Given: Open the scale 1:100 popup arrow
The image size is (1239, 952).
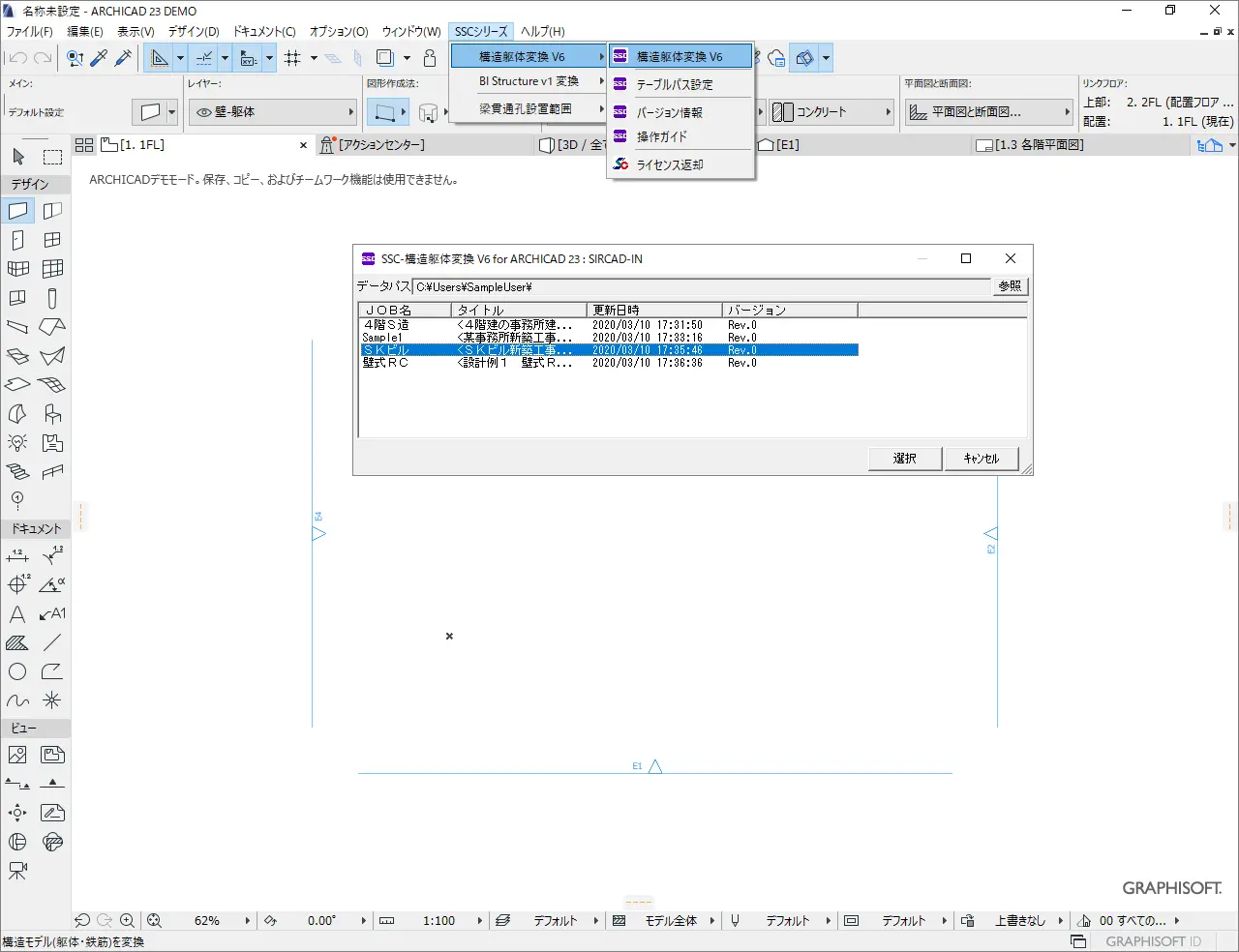Looking at the screenshot, I should [480, 921].
